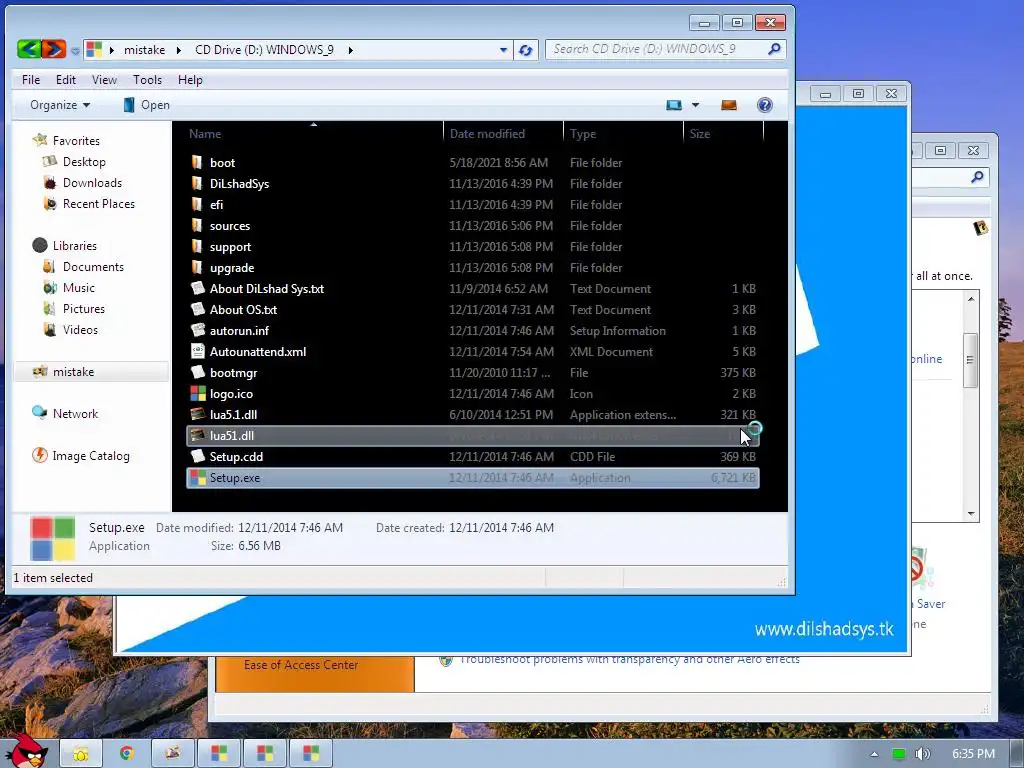Select Recent Places in navigation pane
This screenshot has width=1024, height=768.
click(x=99, y=204)
